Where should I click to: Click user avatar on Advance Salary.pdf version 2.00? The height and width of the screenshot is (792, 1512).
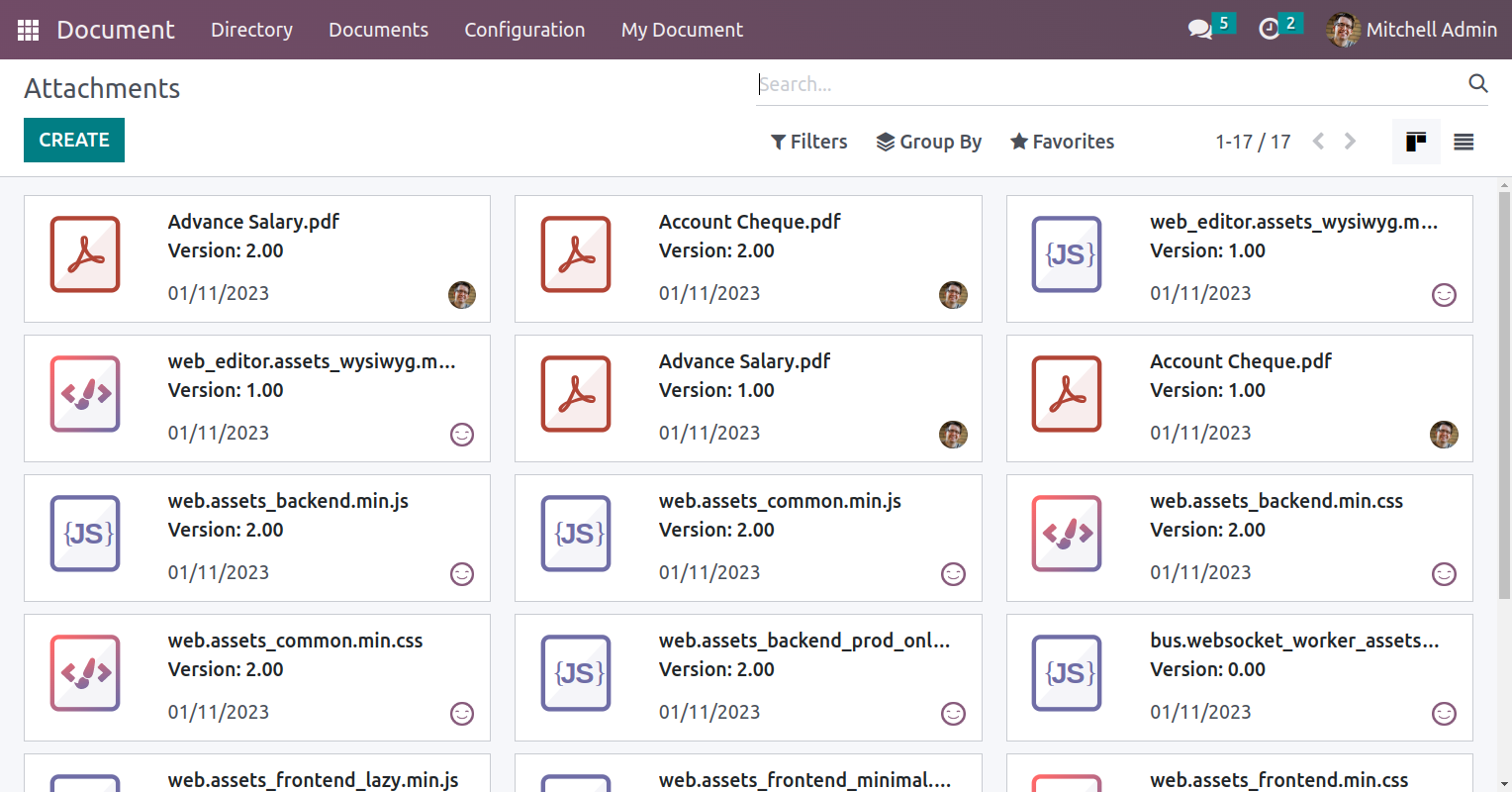coord(462,295)
